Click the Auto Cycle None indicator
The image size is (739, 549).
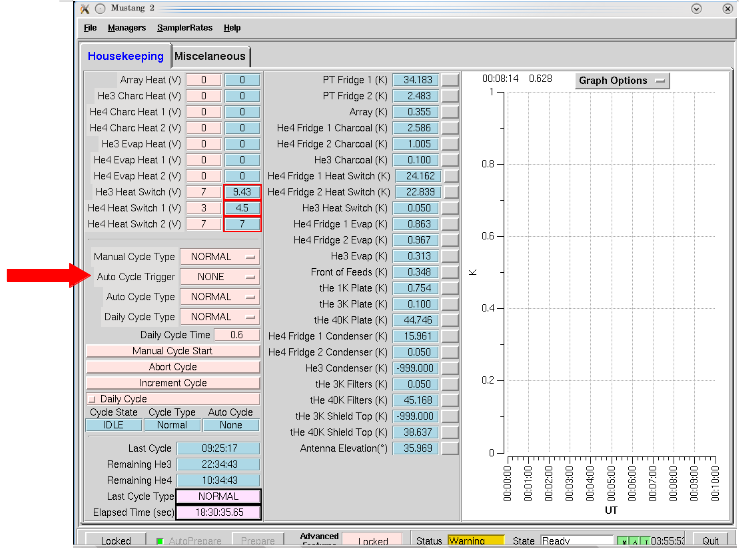pos(231,425)
